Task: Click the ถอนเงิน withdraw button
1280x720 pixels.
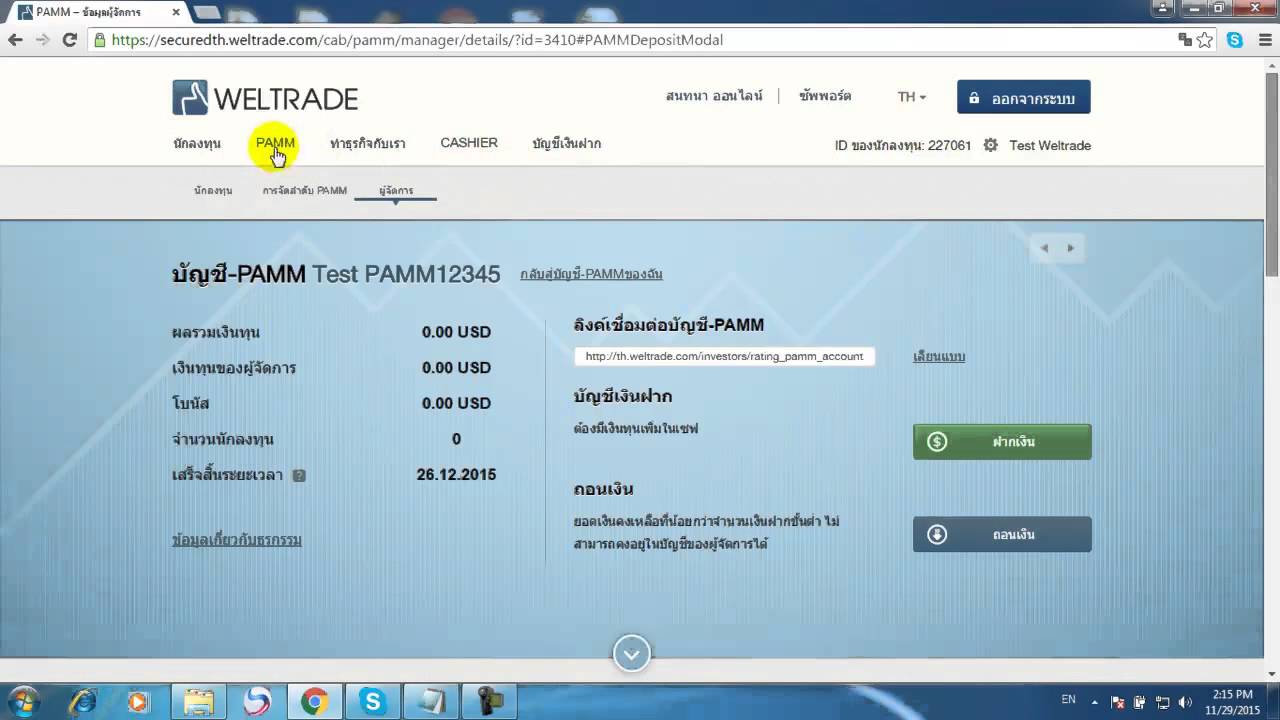Action: tap(1002, 534)
